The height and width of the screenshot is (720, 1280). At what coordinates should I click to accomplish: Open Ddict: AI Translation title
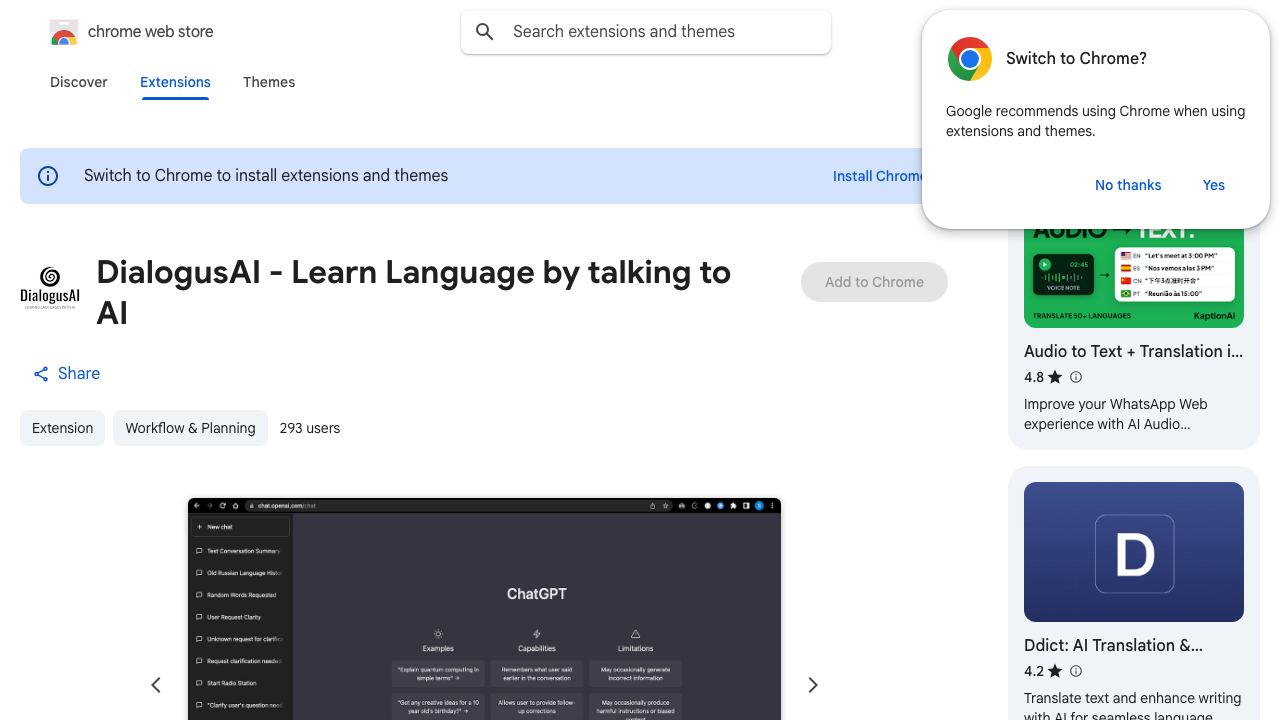point(1113,645)
